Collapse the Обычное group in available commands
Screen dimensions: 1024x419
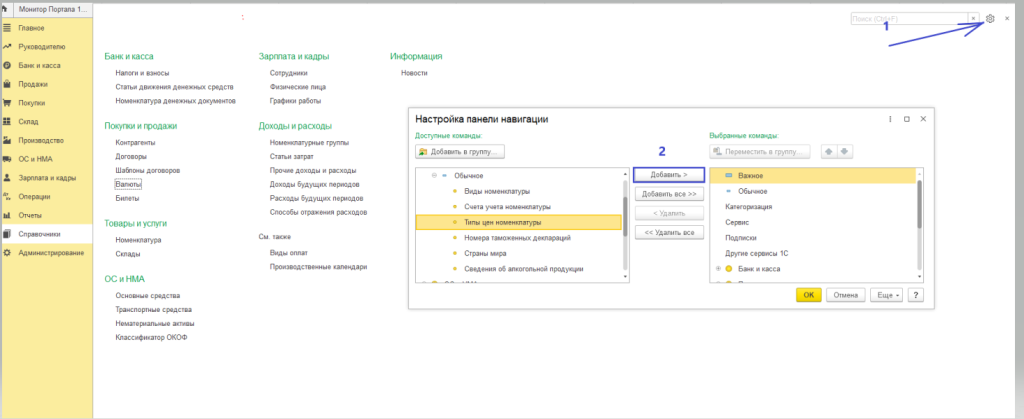coord(433,175)
